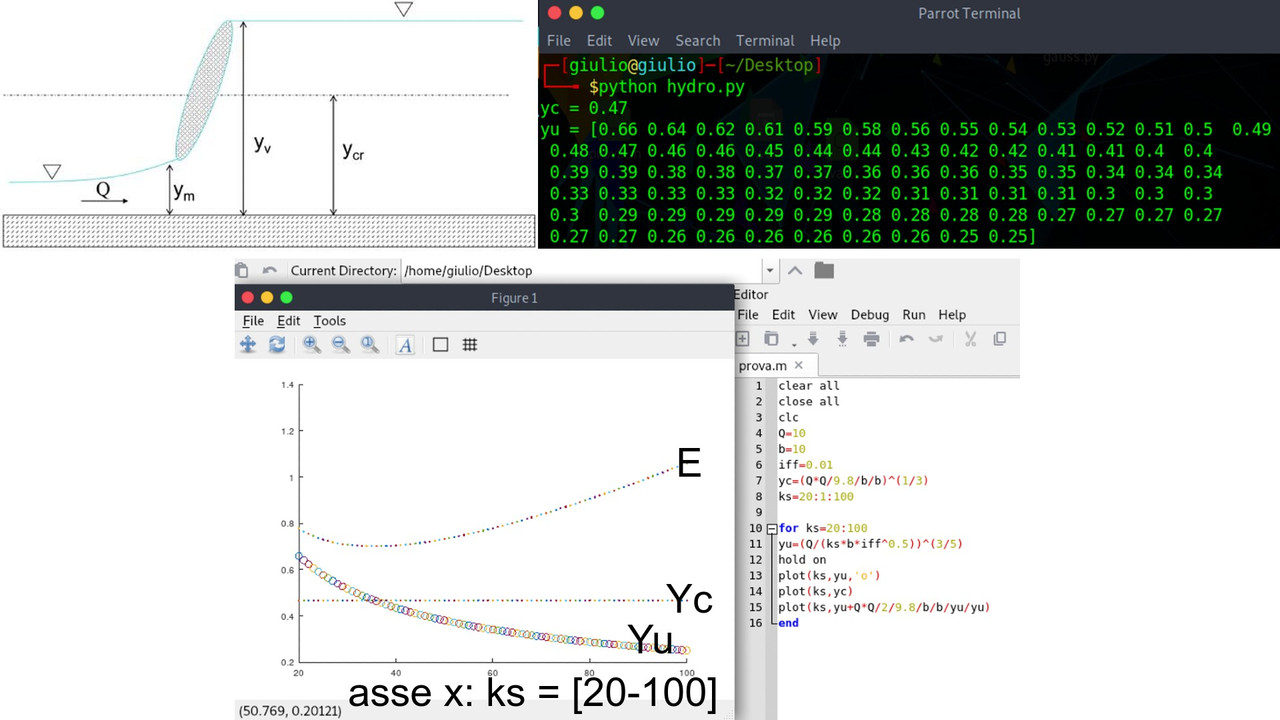Screen dimensions: 1280x720
Task: Open the Parrot Terminal Search menu
Action: [x=698, y=41]
